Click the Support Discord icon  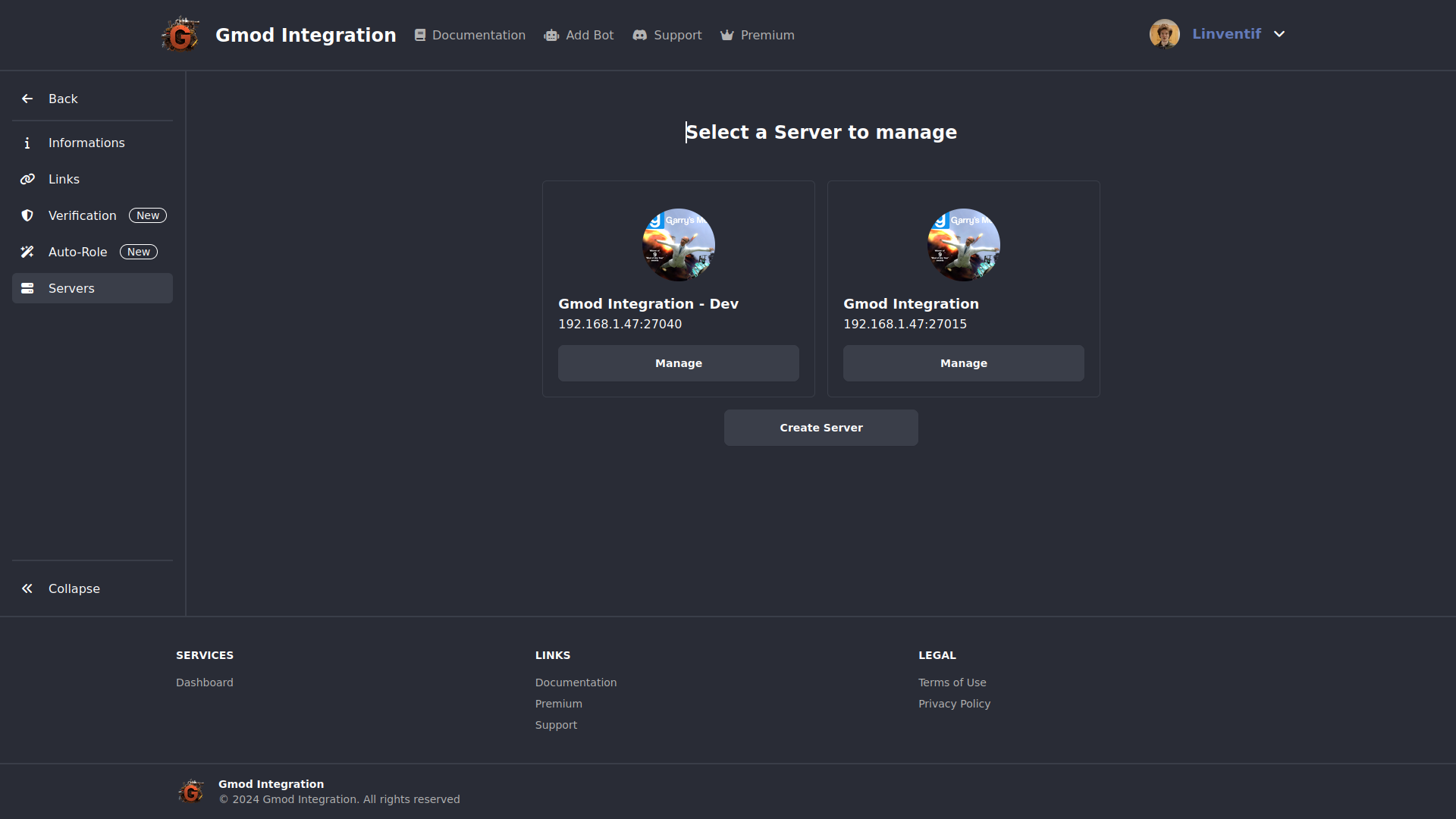[x=640, y=35]
